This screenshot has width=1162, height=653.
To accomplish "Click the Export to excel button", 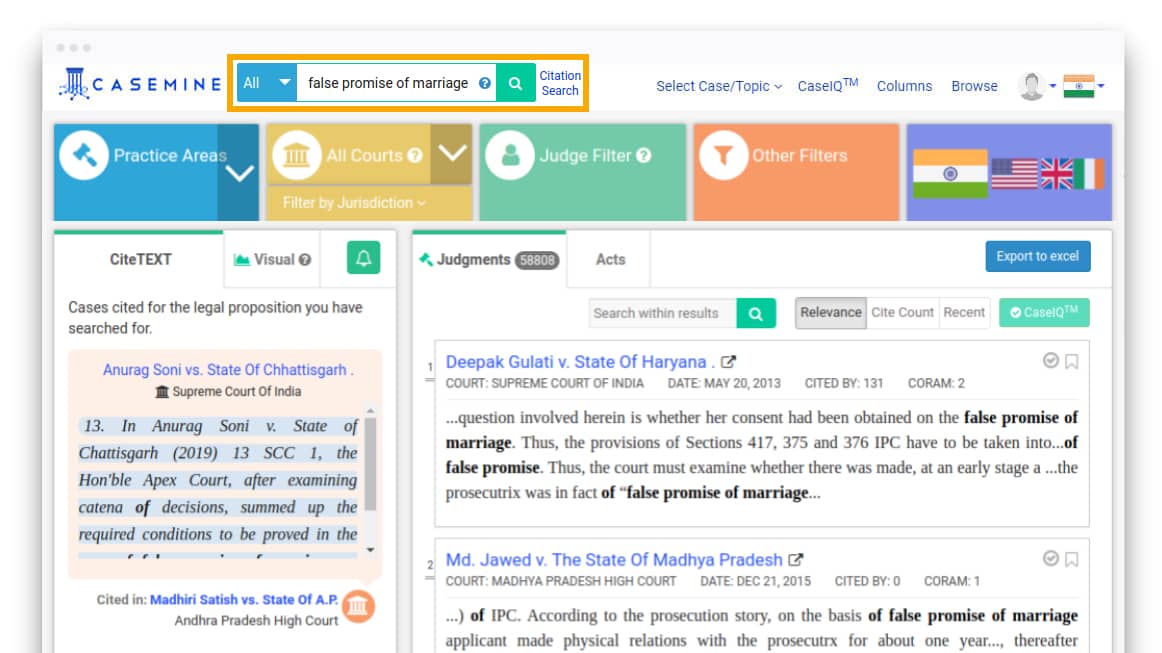I will [x=1037, y=256].
